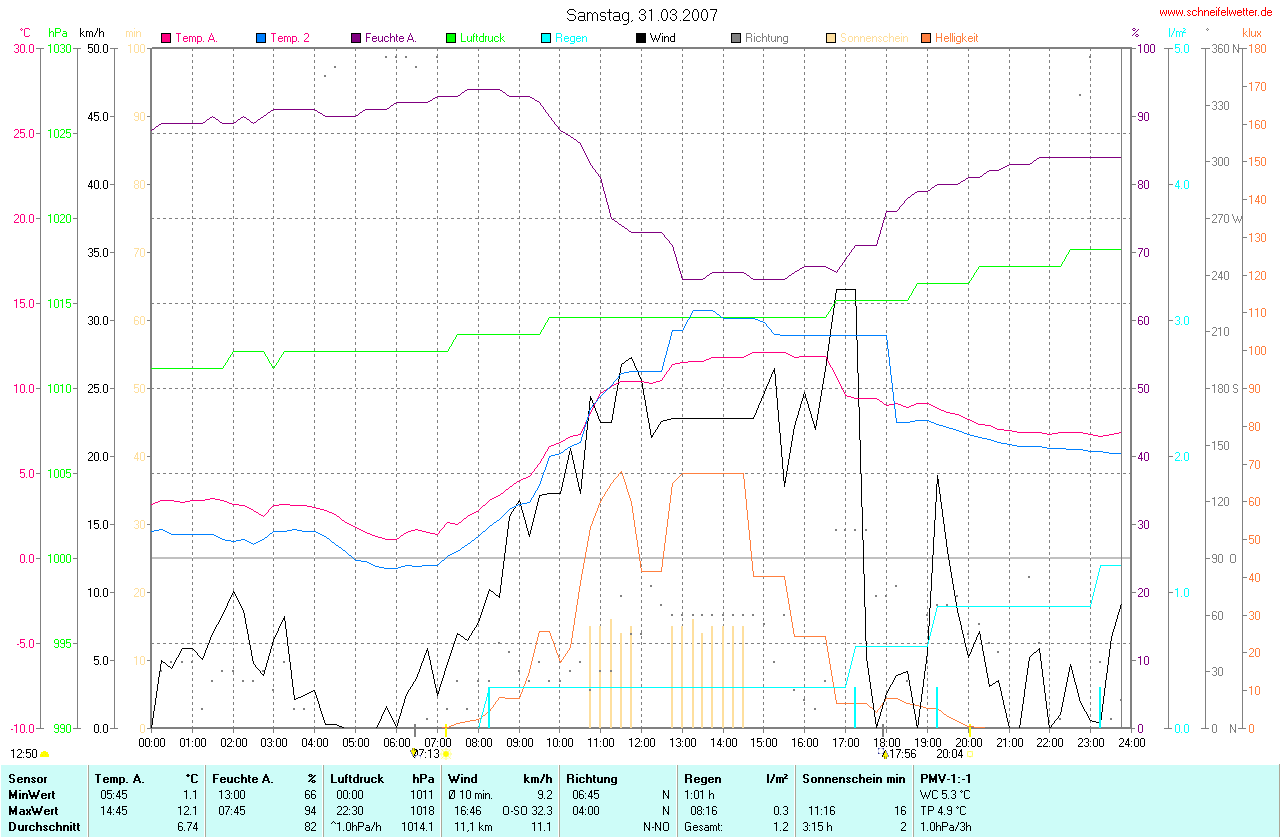
Task: Click the sunset icon at 17:56
Action: [x=884, y=754]
